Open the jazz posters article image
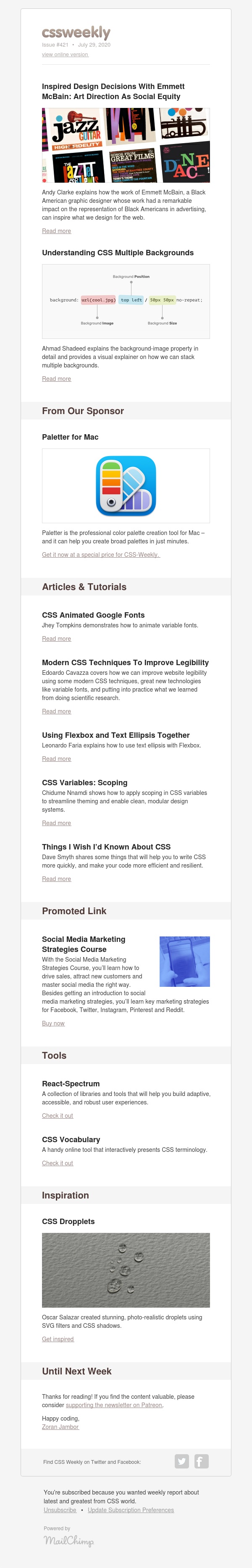The height and width of the screenshot is (1568, 252). 126,145
